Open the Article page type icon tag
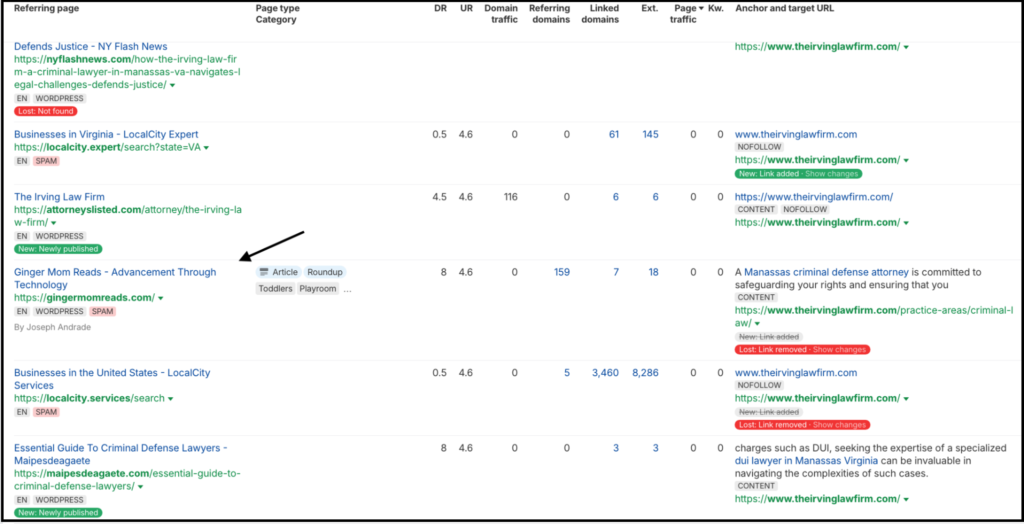 278,272
